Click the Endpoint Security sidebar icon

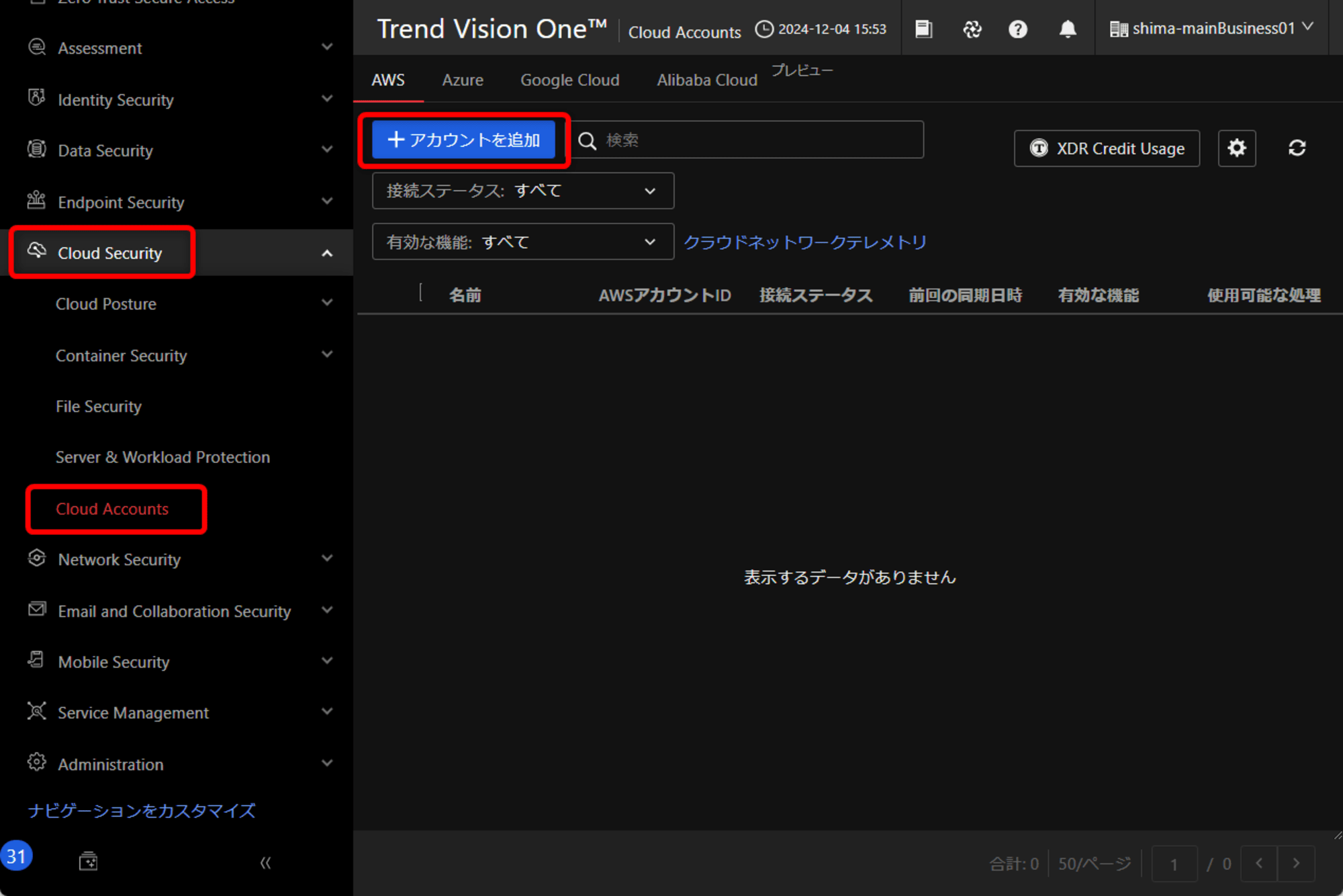(x=37, y=200)
